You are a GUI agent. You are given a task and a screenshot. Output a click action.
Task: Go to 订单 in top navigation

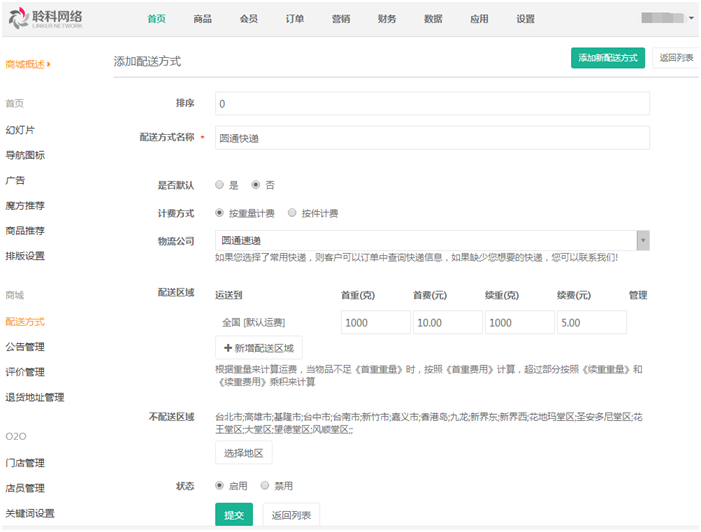(294, 19)
